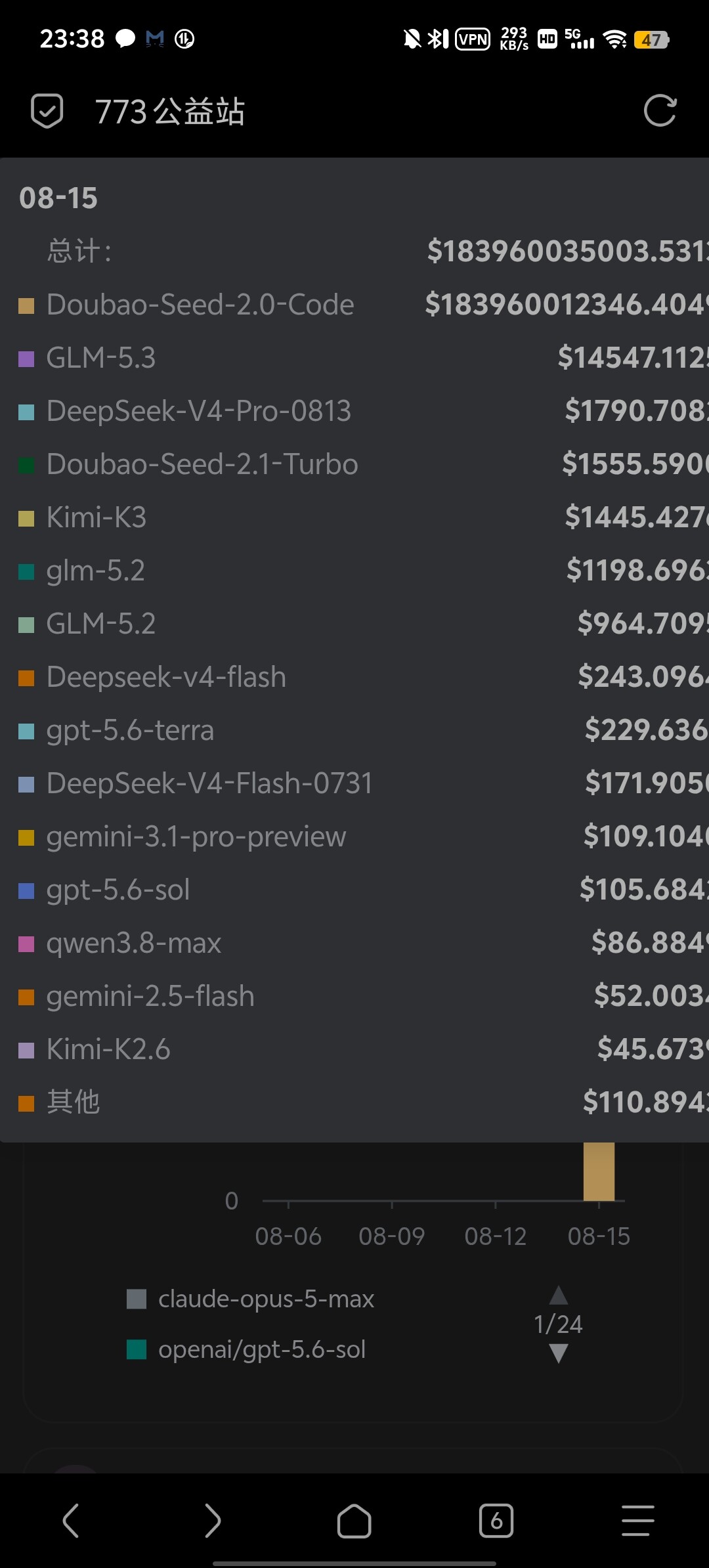Tap the refresh icon in the header
The width and height of the screenshot is (709, 1568).
point(660,110)
